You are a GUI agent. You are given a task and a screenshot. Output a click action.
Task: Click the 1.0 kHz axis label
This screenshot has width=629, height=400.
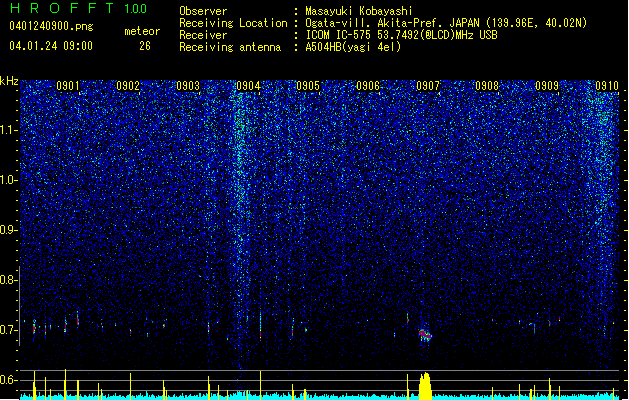tap(9, 180)
